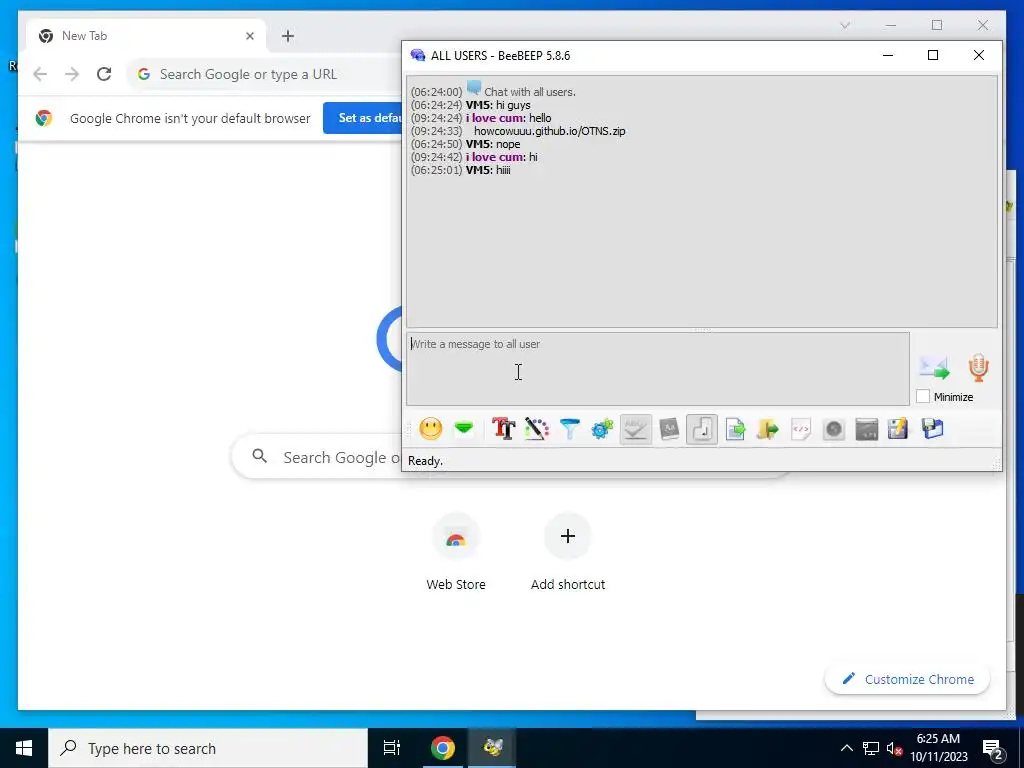Click the Chrome address bar
The width and height of the screenshot is (1024, 768).
click(x=264, y=74)
